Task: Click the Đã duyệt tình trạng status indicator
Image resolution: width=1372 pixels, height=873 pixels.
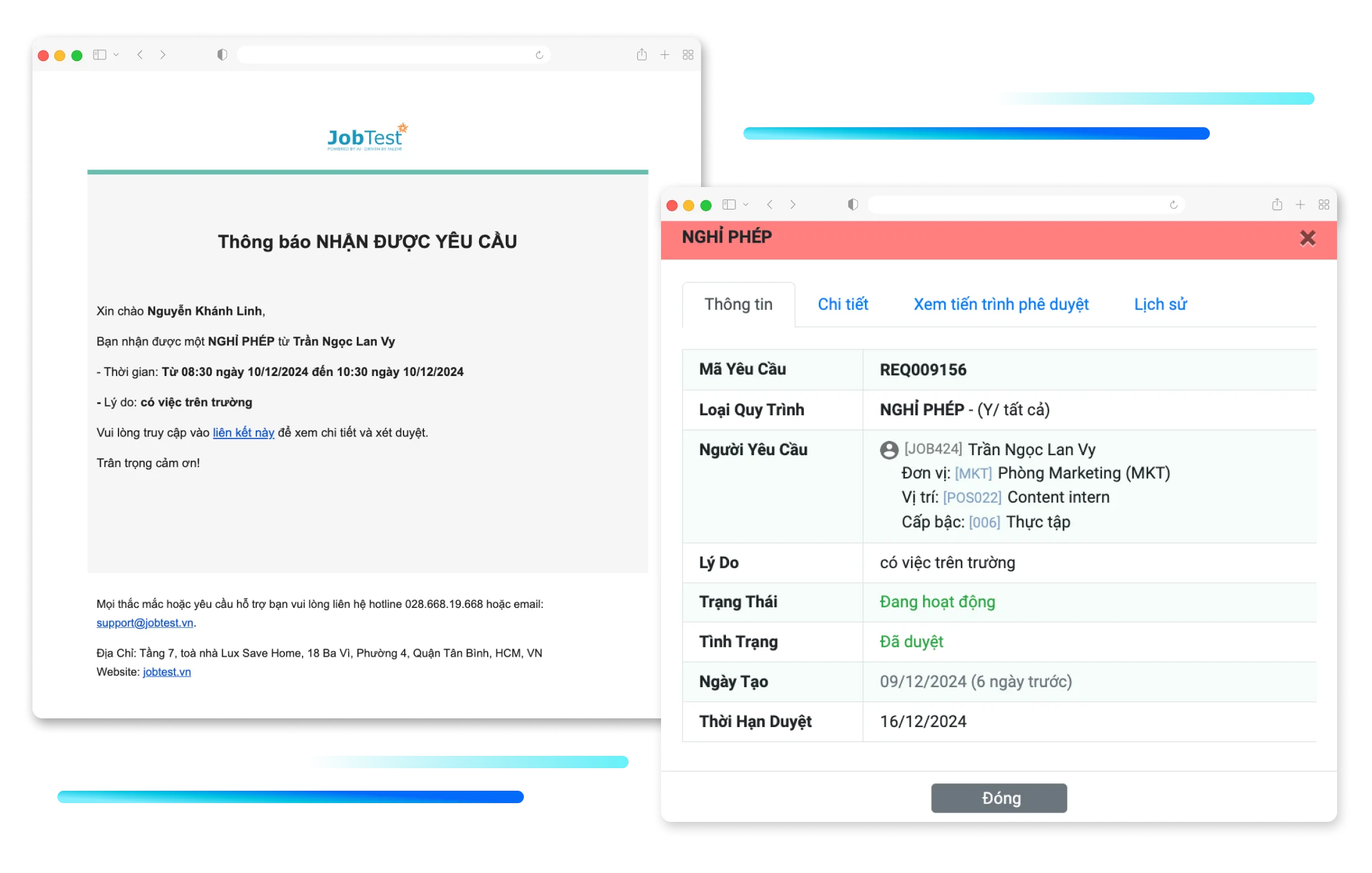Action: (909, 641)
